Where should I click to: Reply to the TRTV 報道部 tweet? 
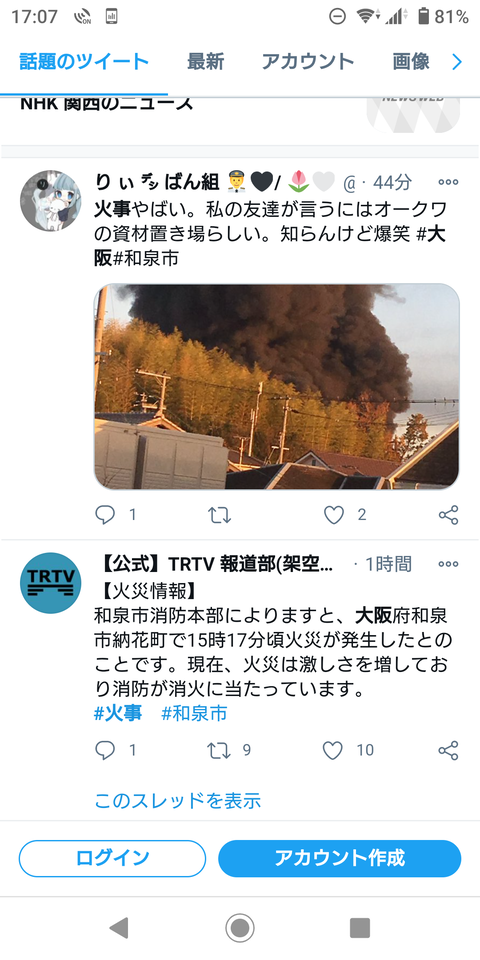coord(105,750)
